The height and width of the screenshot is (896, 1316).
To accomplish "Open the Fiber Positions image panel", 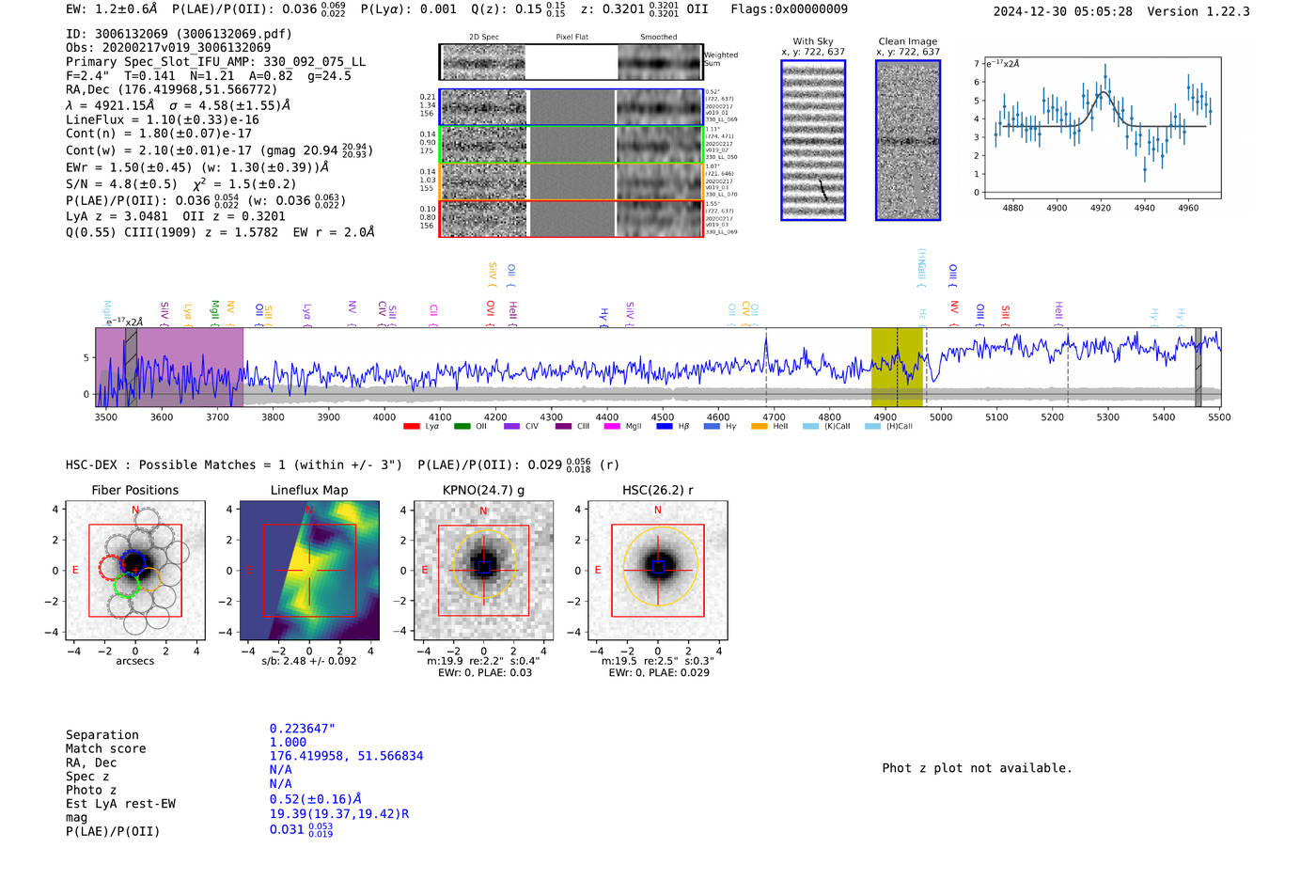I will coord(134,570).
